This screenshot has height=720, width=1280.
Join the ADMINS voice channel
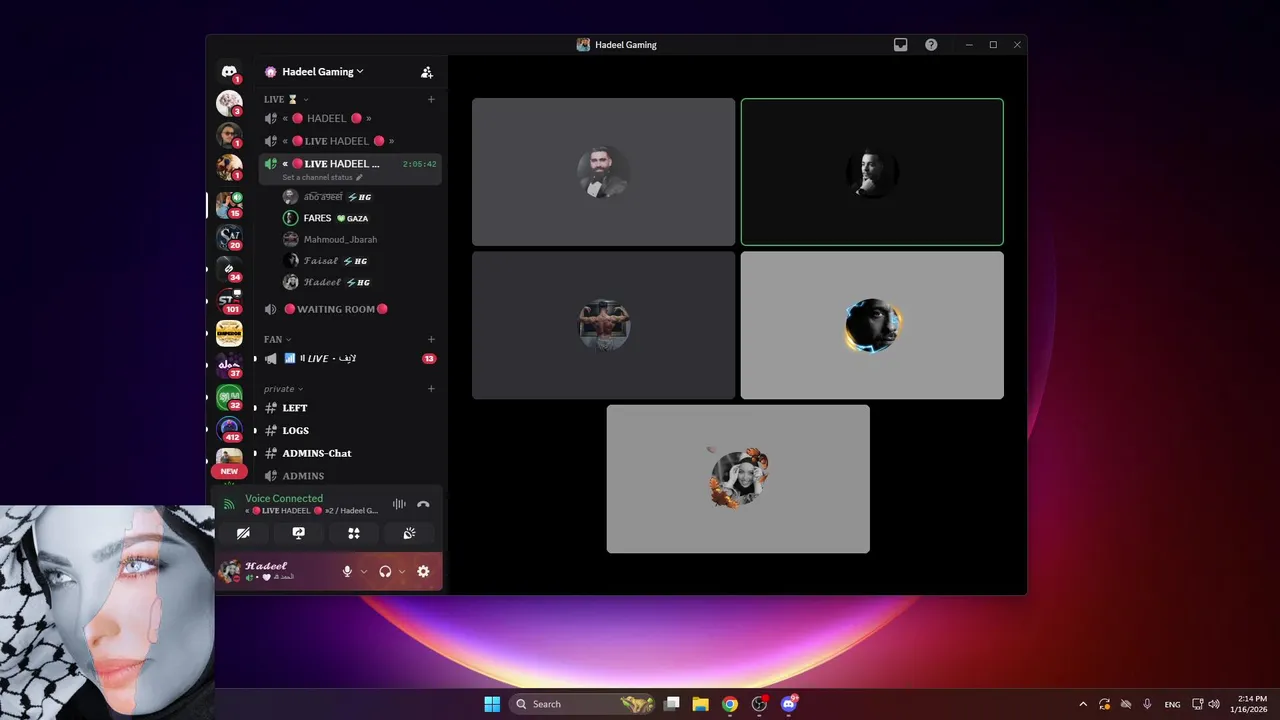350,476
